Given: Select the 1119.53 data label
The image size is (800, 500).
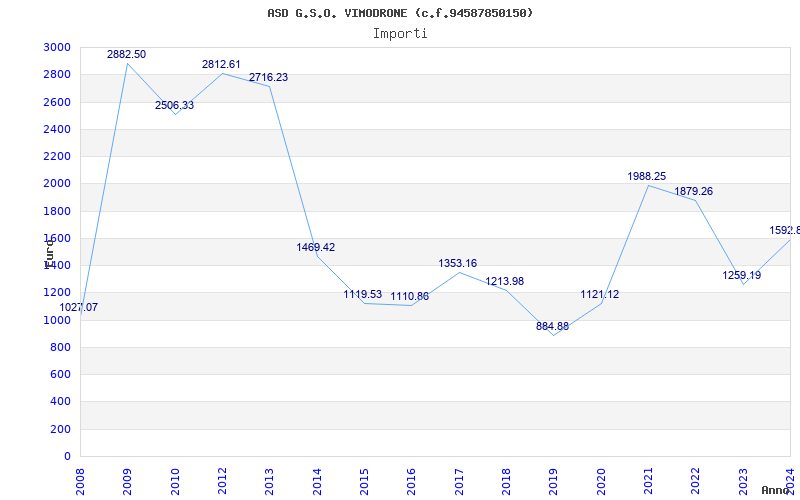Looking at the screenshot, I should pos(363,294).
